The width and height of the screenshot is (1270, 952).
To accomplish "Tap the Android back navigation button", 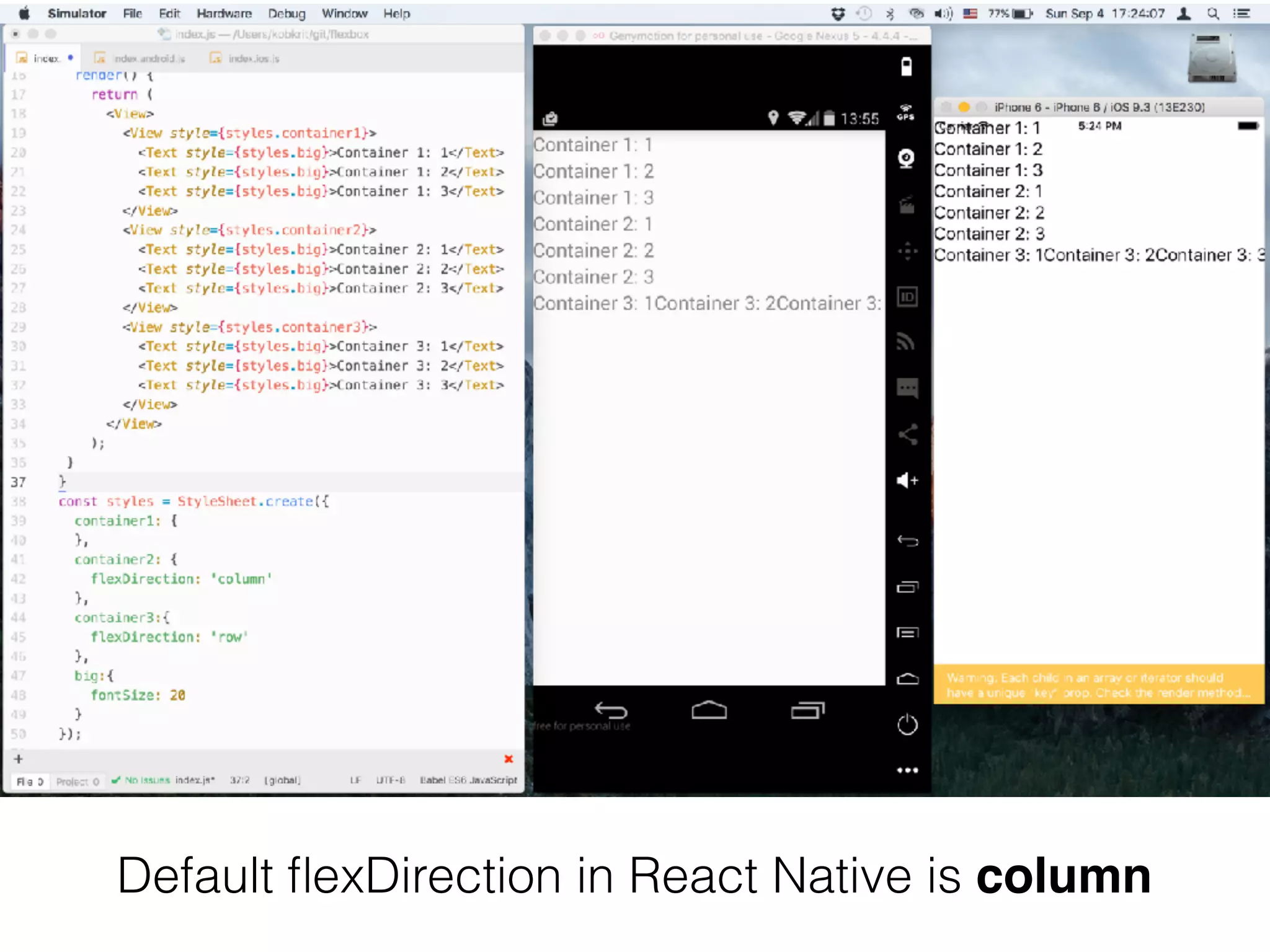I will pos(611,710).
